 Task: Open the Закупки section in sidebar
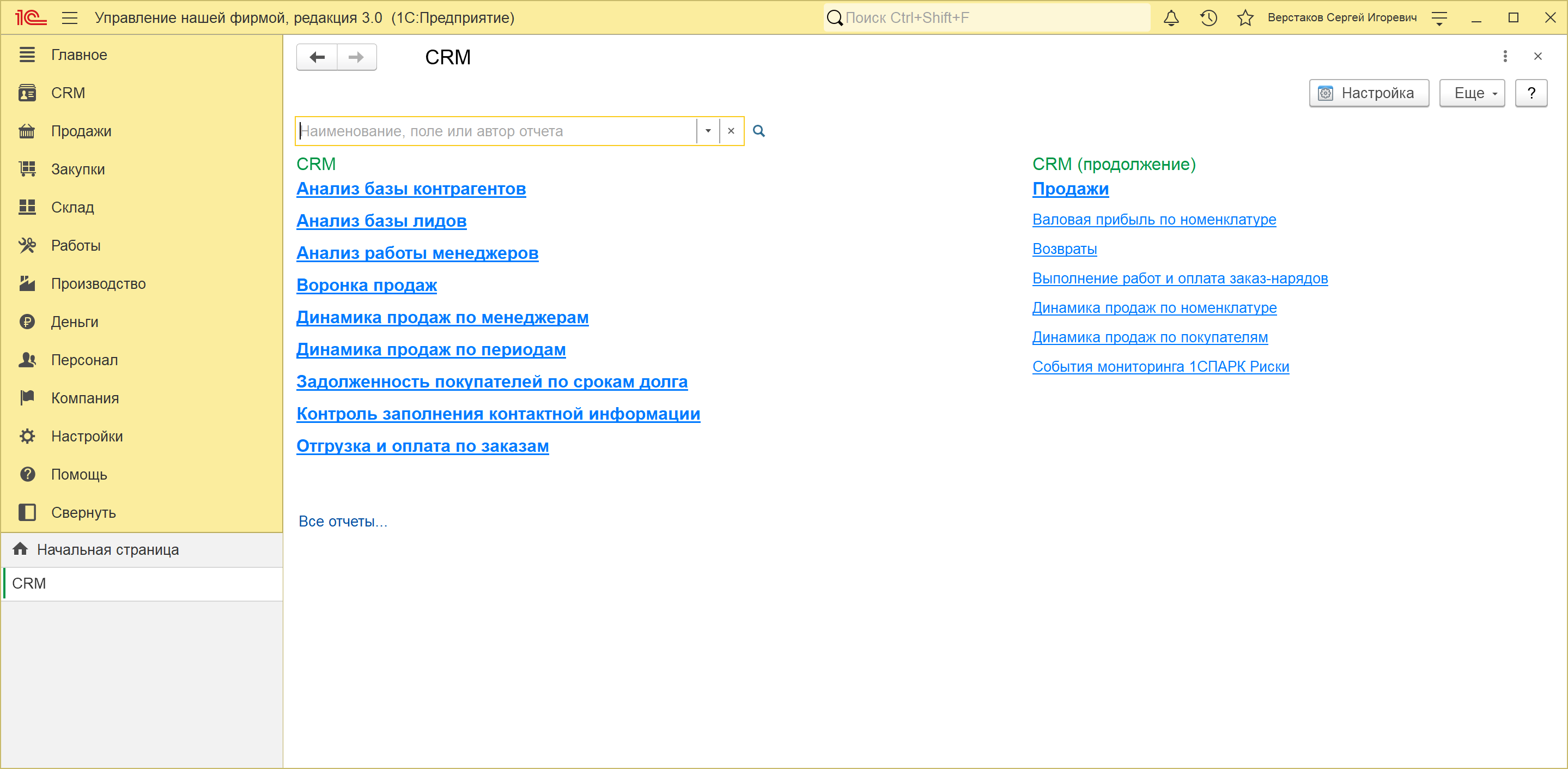tap(78, 169)
